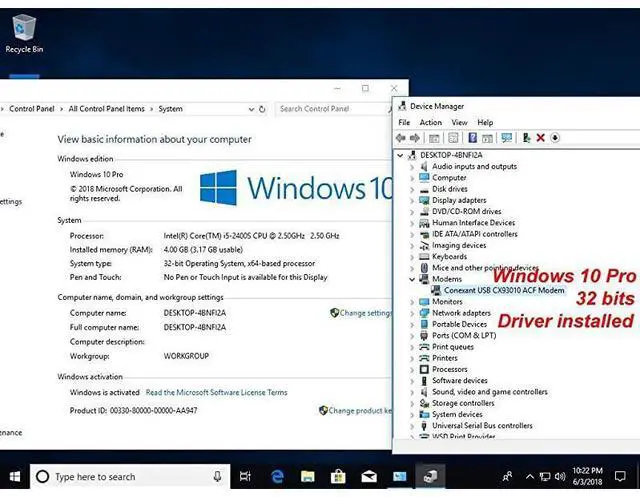This screenshot has width=640, height=497.
Task: Select Print queues category
Action: (x=453, y=347)
